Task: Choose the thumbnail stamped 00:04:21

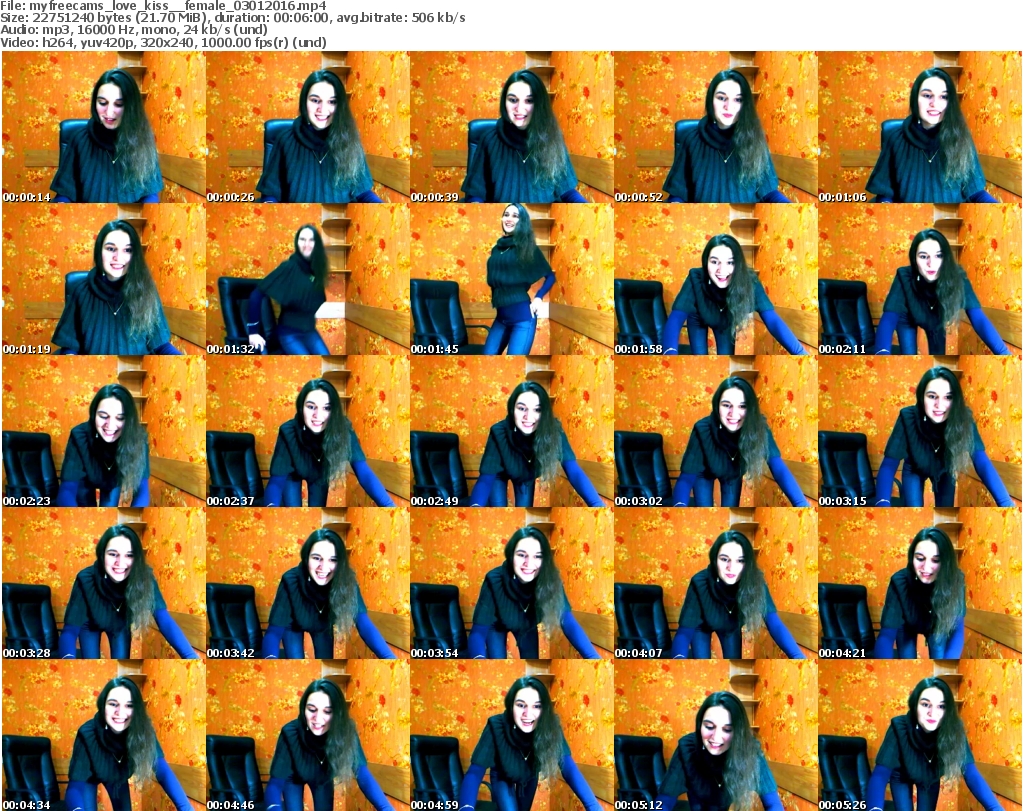Action: [920, 583]
